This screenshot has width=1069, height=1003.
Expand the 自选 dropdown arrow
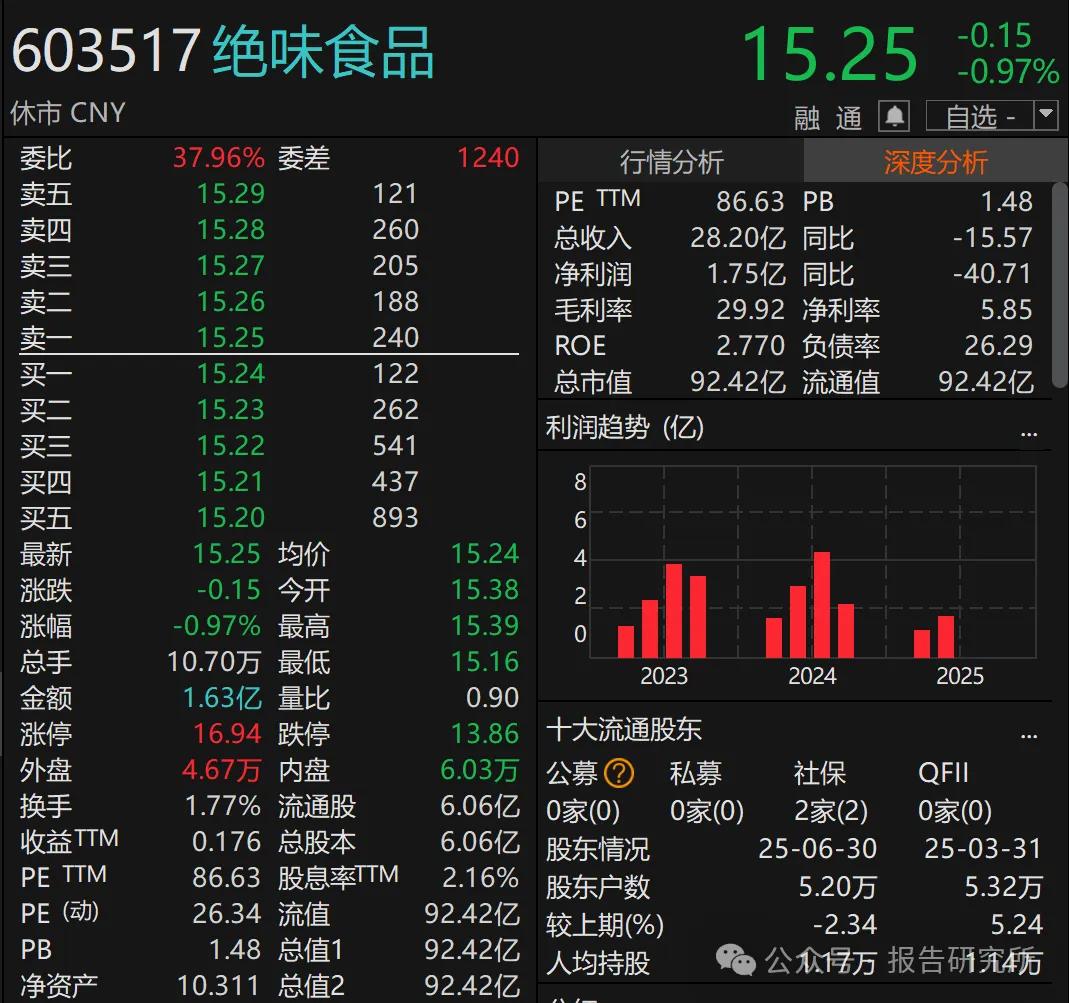point(1043,115)
